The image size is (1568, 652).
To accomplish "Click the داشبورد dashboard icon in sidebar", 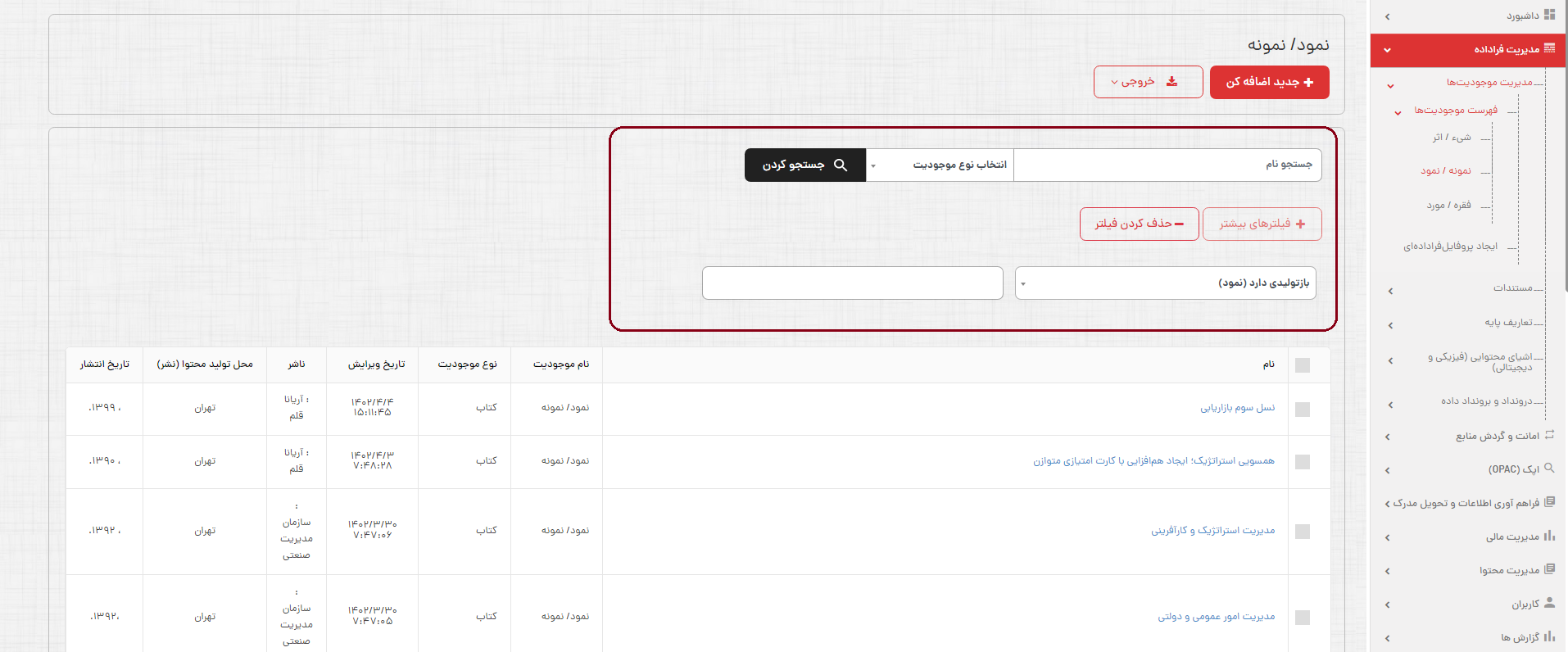I will [1549, 15].
